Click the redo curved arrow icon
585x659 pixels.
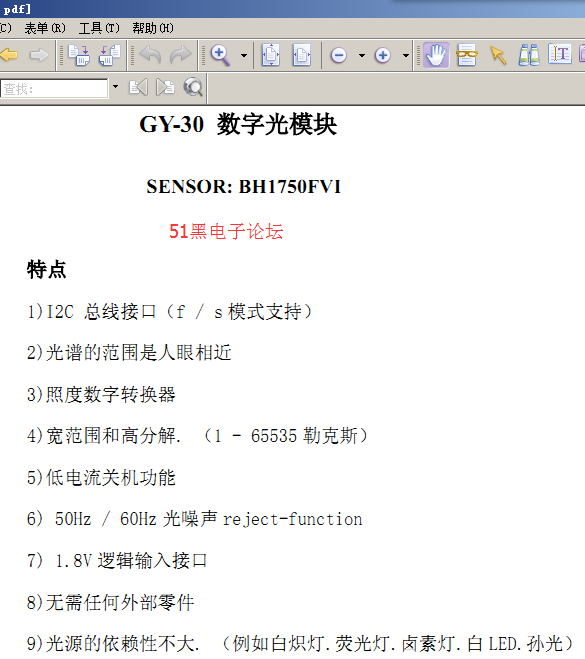pyautogui.click(x=180, y=55)
